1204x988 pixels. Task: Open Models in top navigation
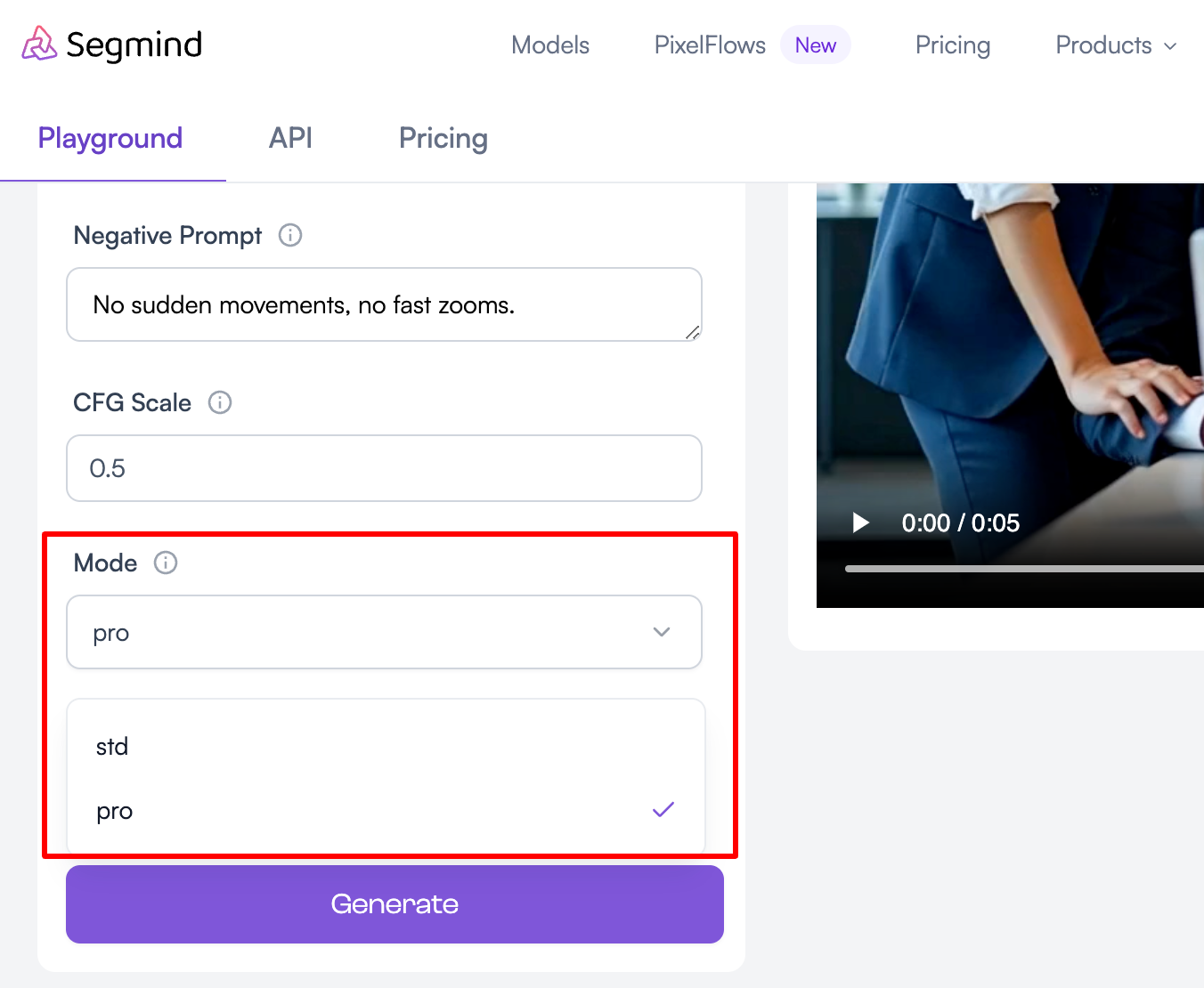click(550, 45)
